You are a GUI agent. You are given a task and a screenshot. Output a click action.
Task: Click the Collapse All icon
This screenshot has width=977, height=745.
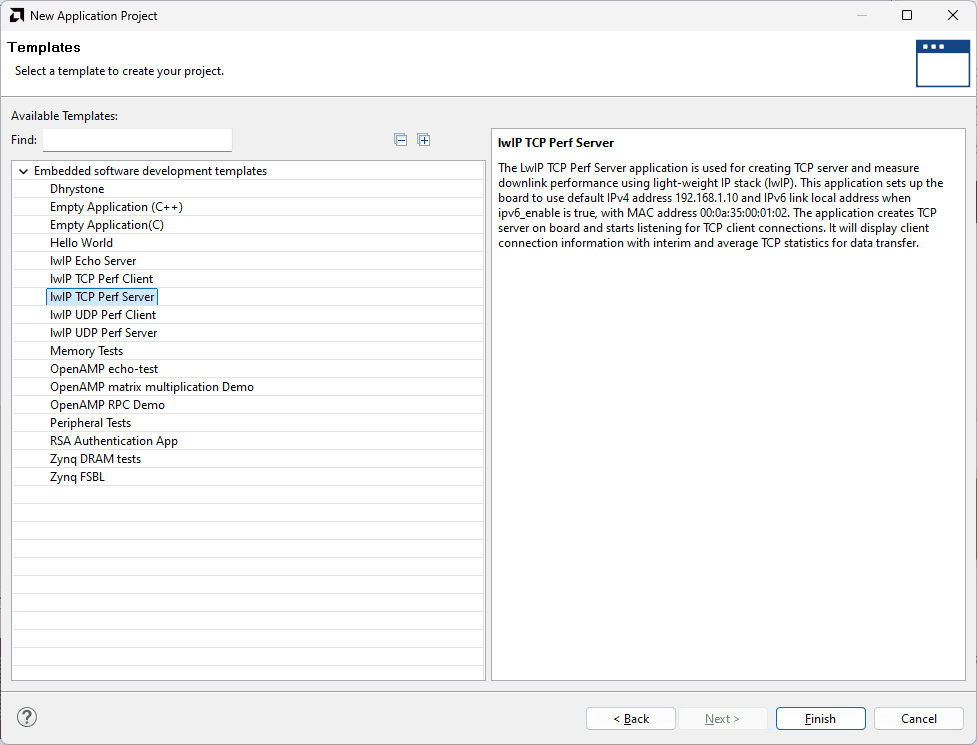(x=401, y=140)
